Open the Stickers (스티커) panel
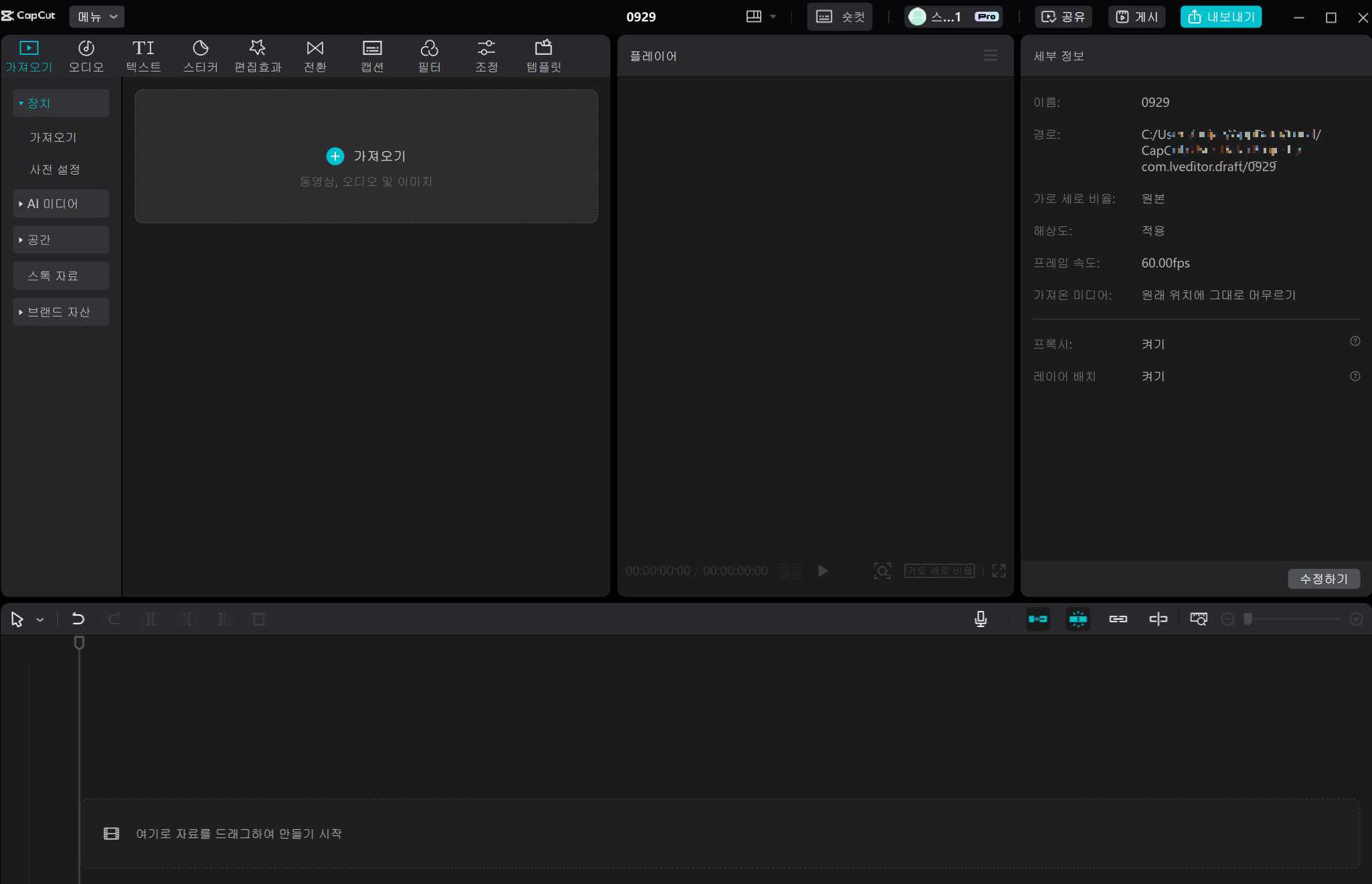This screenshot has height=884, width=1372. click(x=200, y=56)
